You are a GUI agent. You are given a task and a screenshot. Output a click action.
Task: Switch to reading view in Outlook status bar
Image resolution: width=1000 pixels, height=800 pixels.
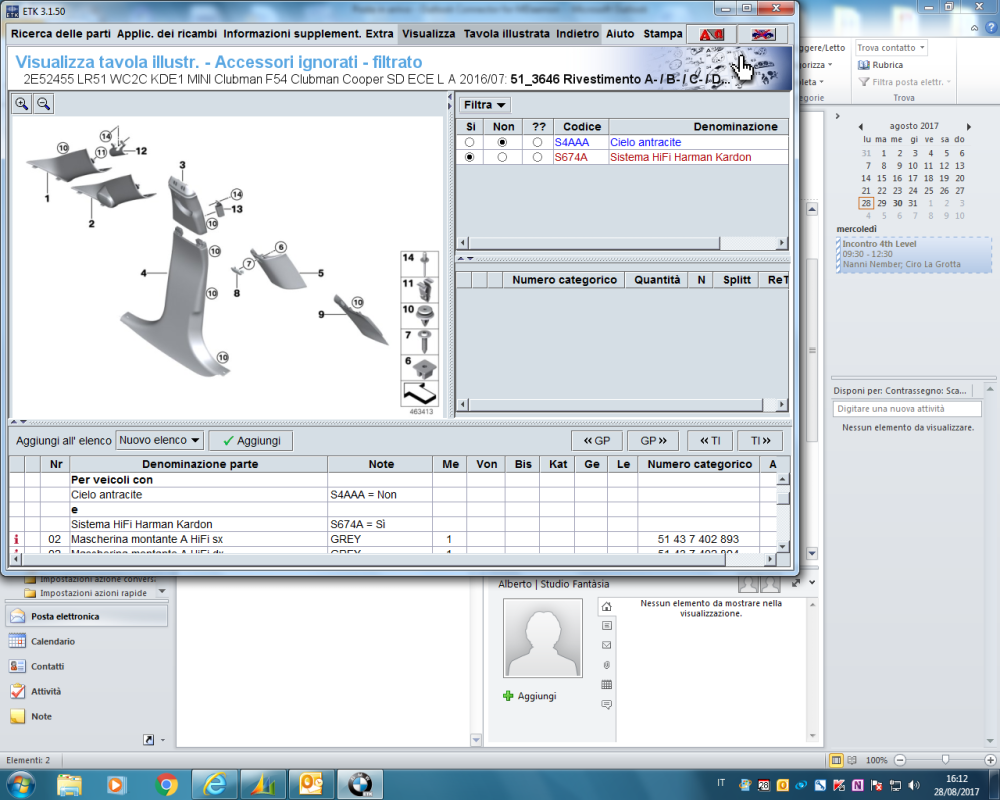tap(852, 760)
